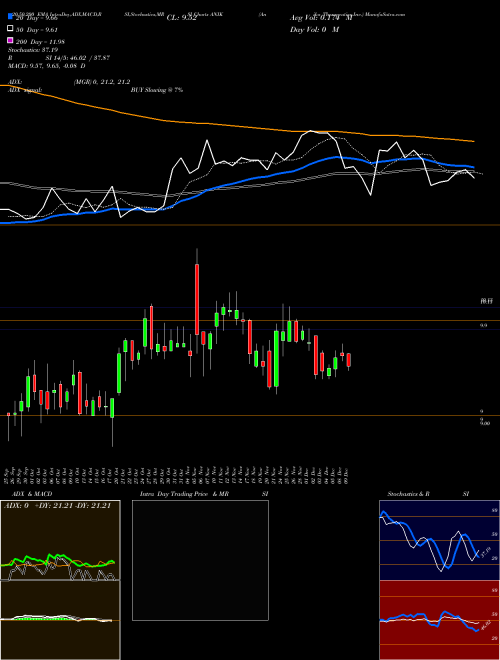The image size is (500, 660).
Task: Open the blue Stochastics chart panel
Action: click(439, 540)
